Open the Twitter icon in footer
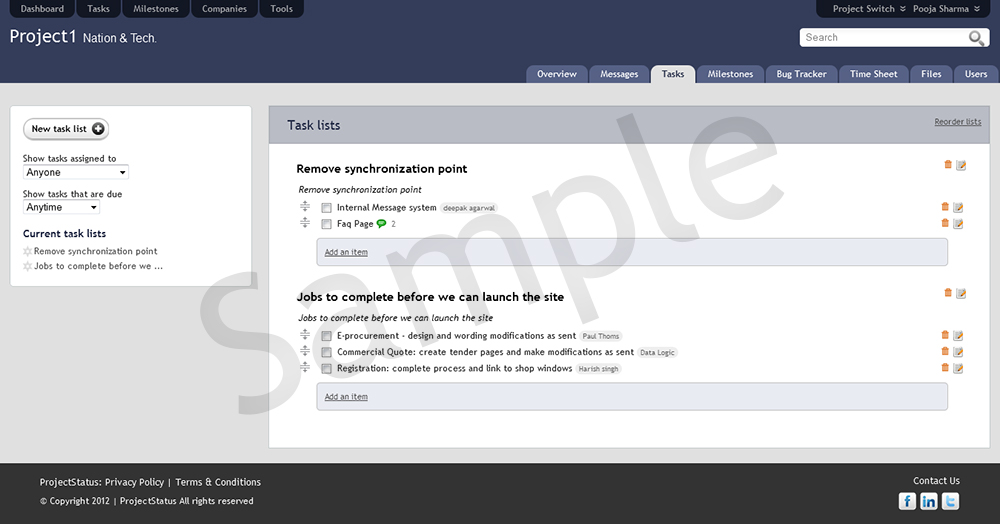This screenshot has height=524, width=1000. [x=951, y=501]
